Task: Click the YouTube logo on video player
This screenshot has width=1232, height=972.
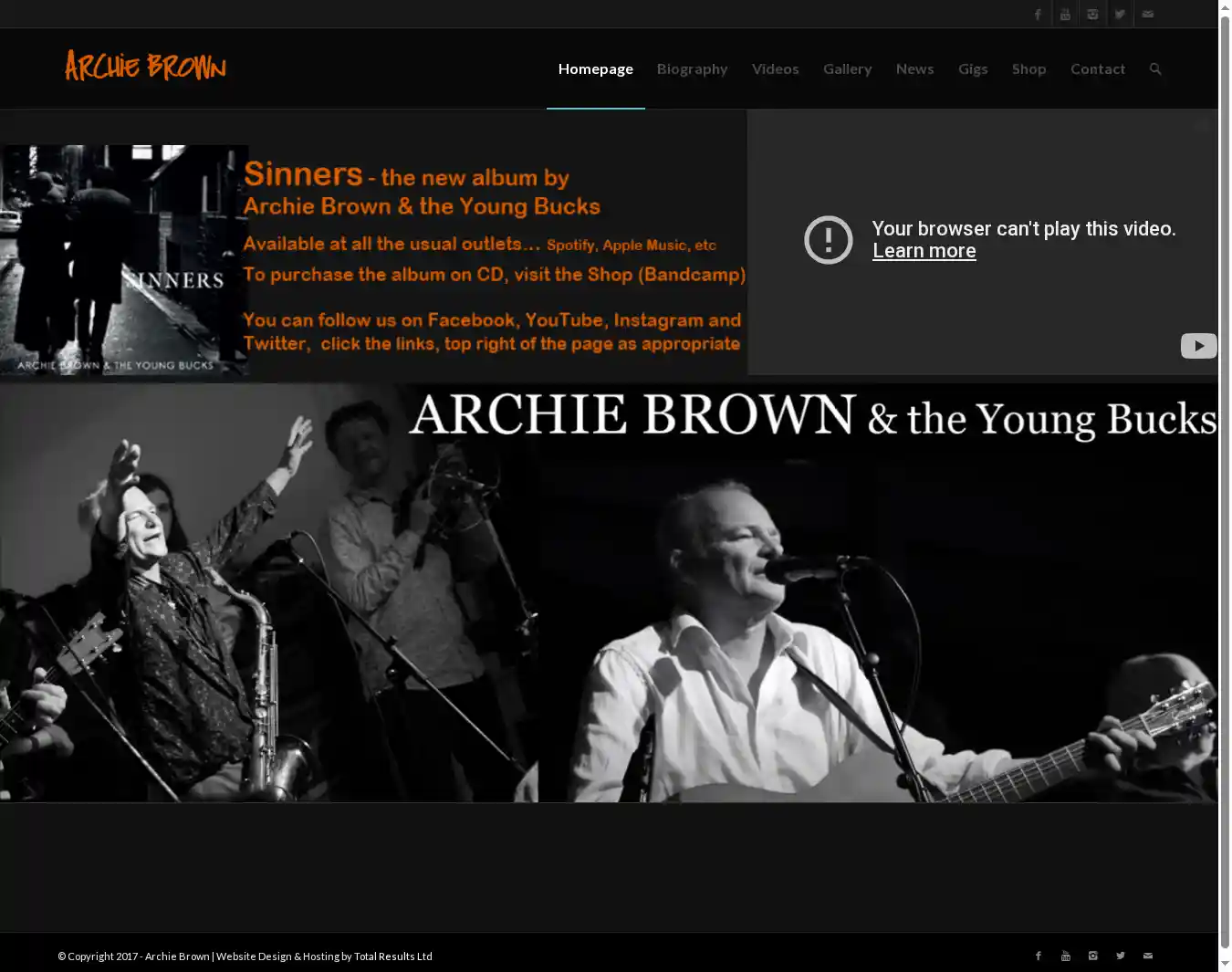Action: click(1198, 346)
